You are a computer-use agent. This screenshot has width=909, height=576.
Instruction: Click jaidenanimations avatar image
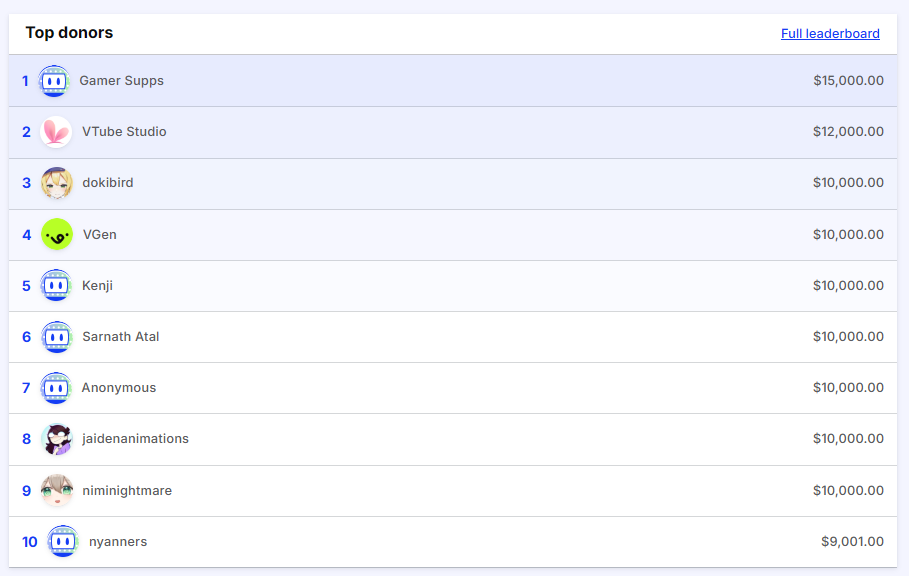(57, 439)
